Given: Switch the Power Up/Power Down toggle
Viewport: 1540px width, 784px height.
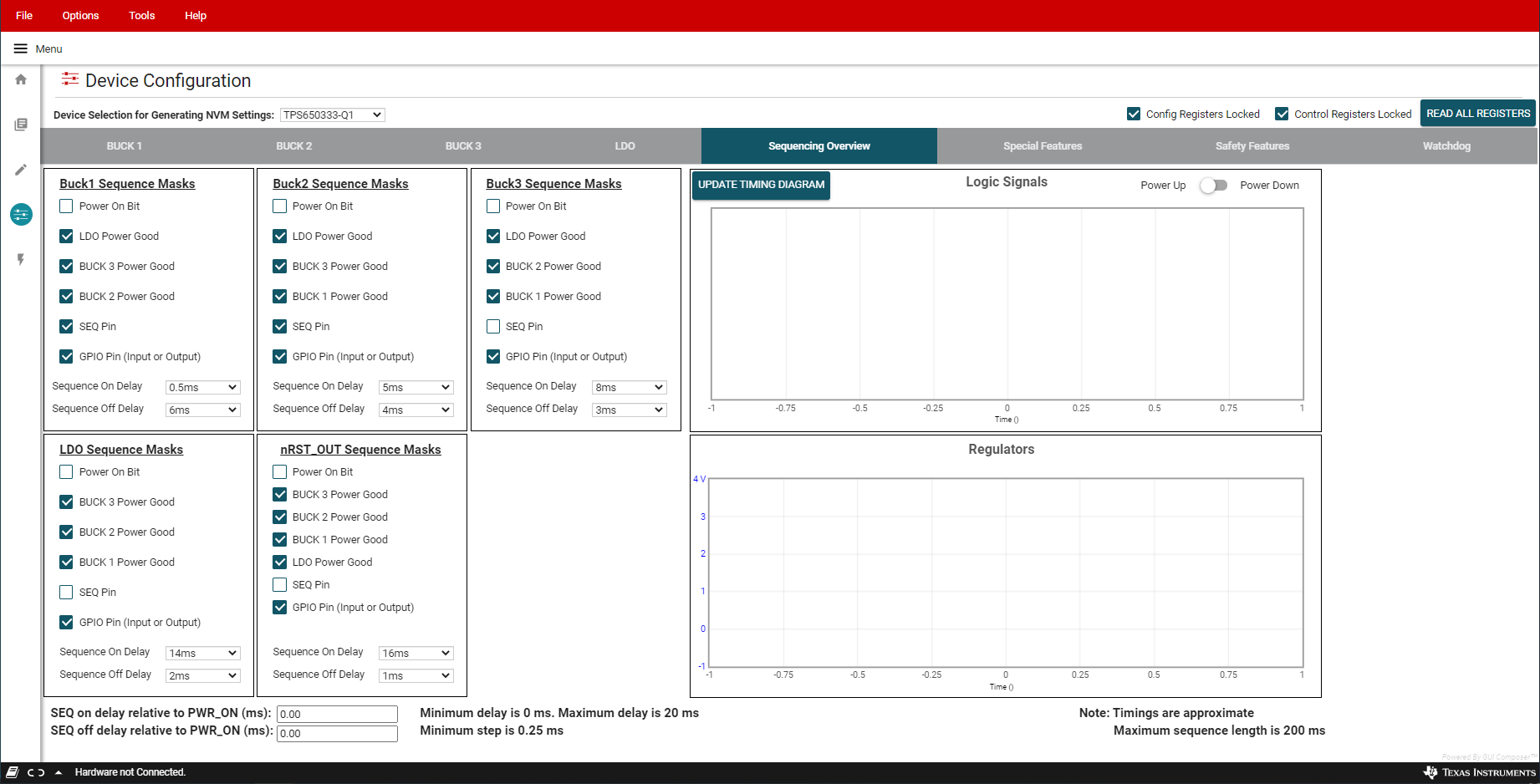Looking at the screenshot, I should [x=1212, y=186].
